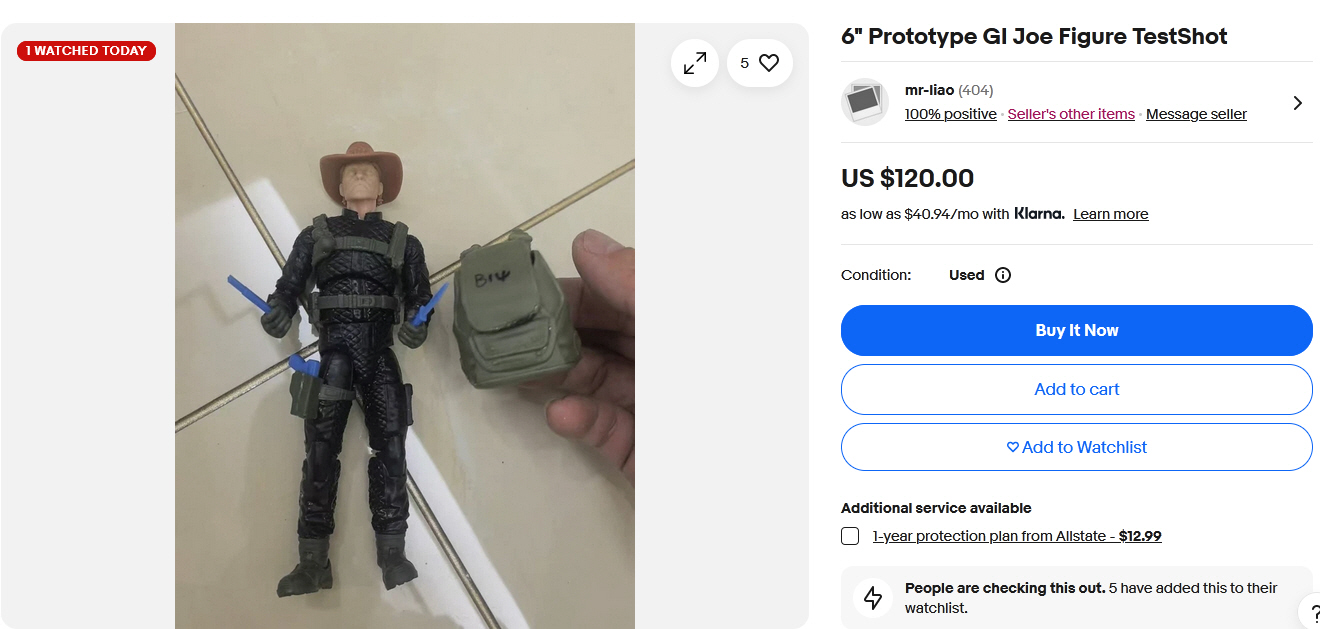
Task: Open Seller's other items link
Action: point(1071,114)
